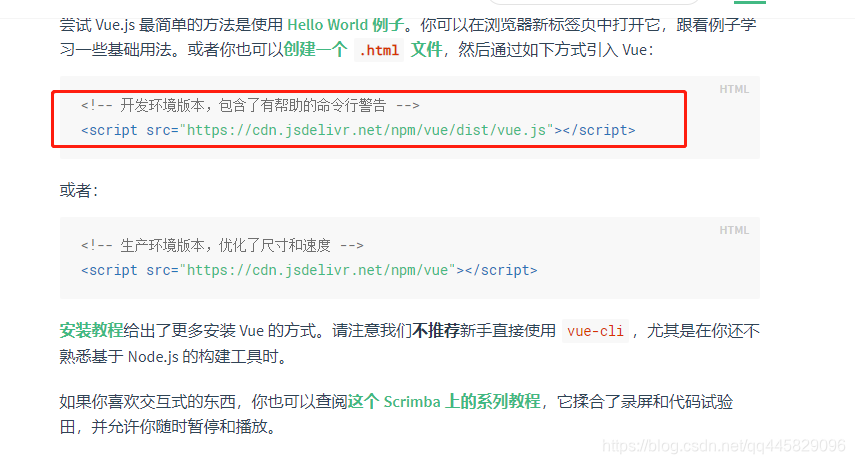This screenshot has width=855, height=464.
Task: Click the 生产环境版本 code comment line
Action: (222, 245)
